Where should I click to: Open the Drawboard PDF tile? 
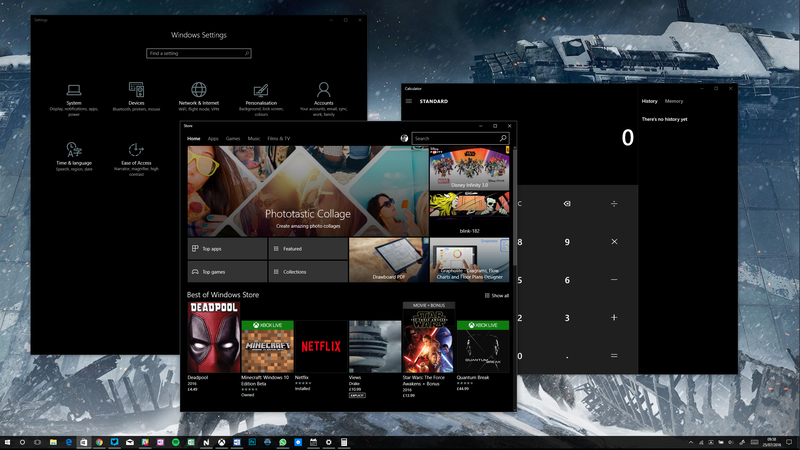pos(388,260)
